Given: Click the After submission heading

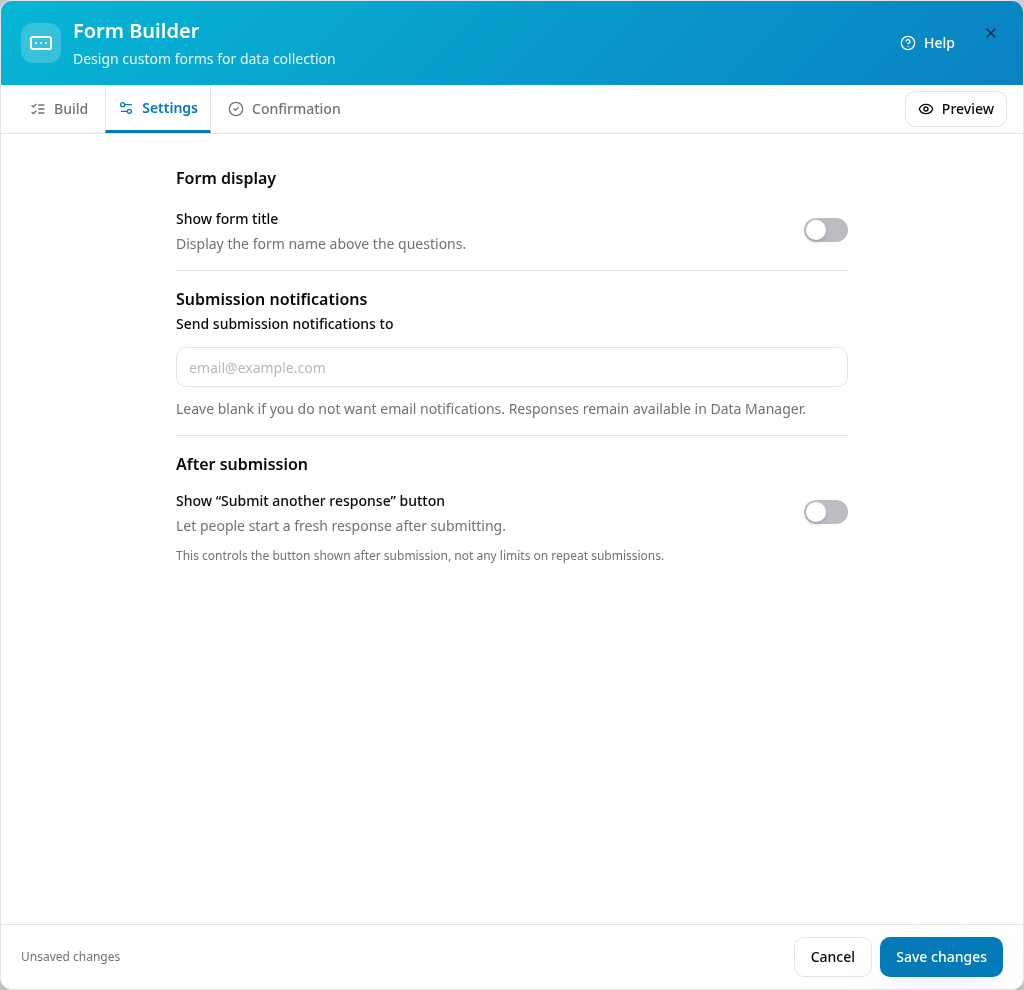Looking at the screenshot, I should coord(242,464).
